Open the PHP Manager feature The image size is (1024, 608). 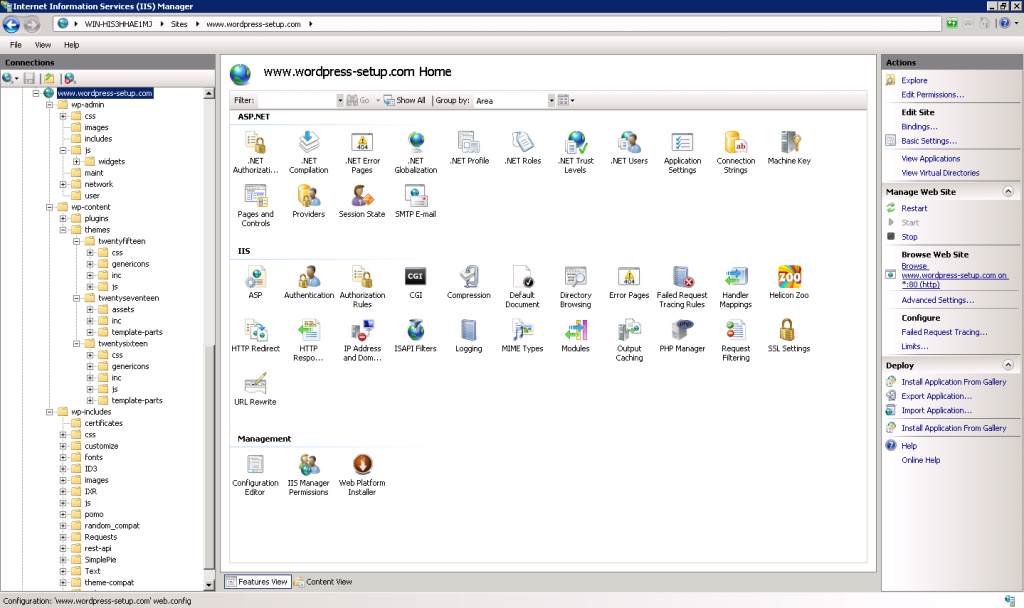point(682,336)
